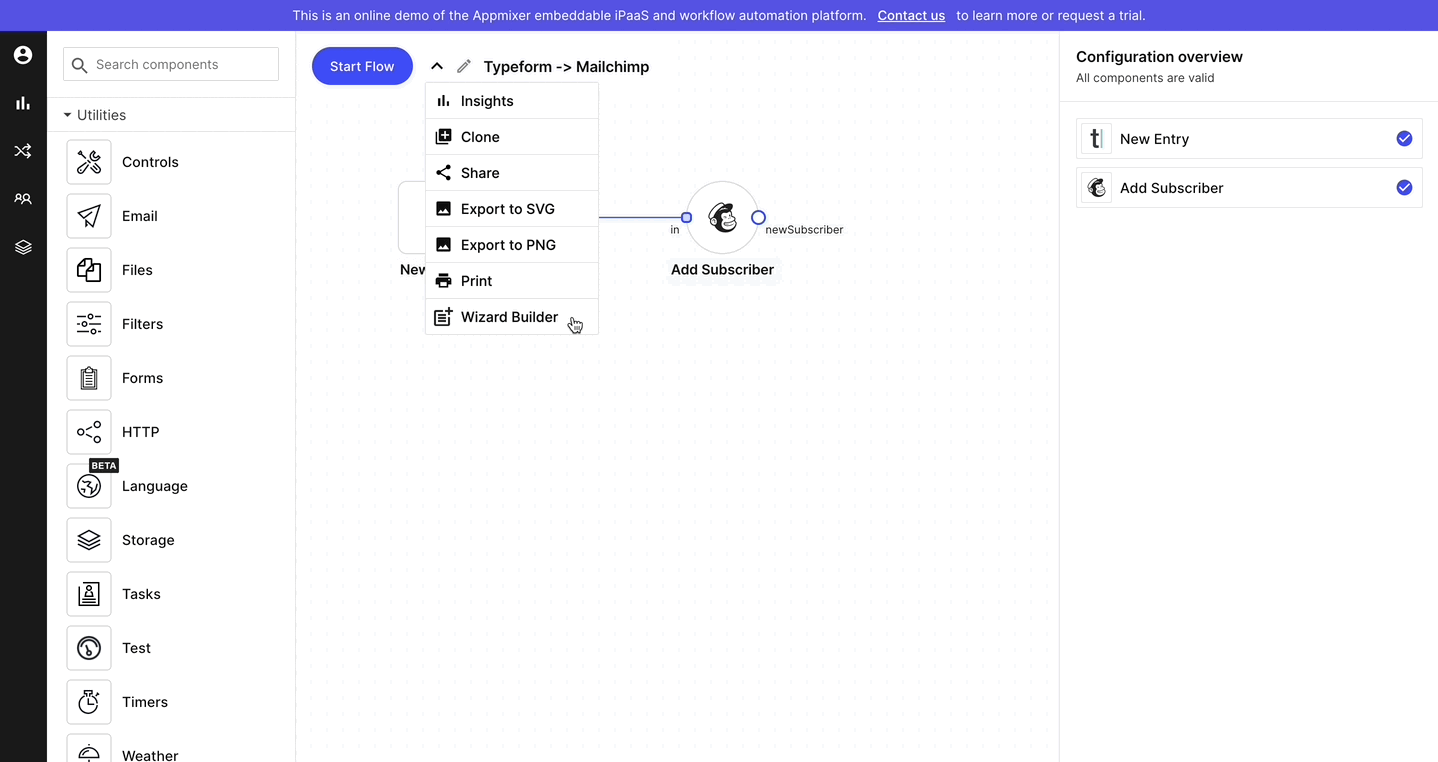Choose Export to PNG menu item

pyautogui.click(x=512, y=245)
